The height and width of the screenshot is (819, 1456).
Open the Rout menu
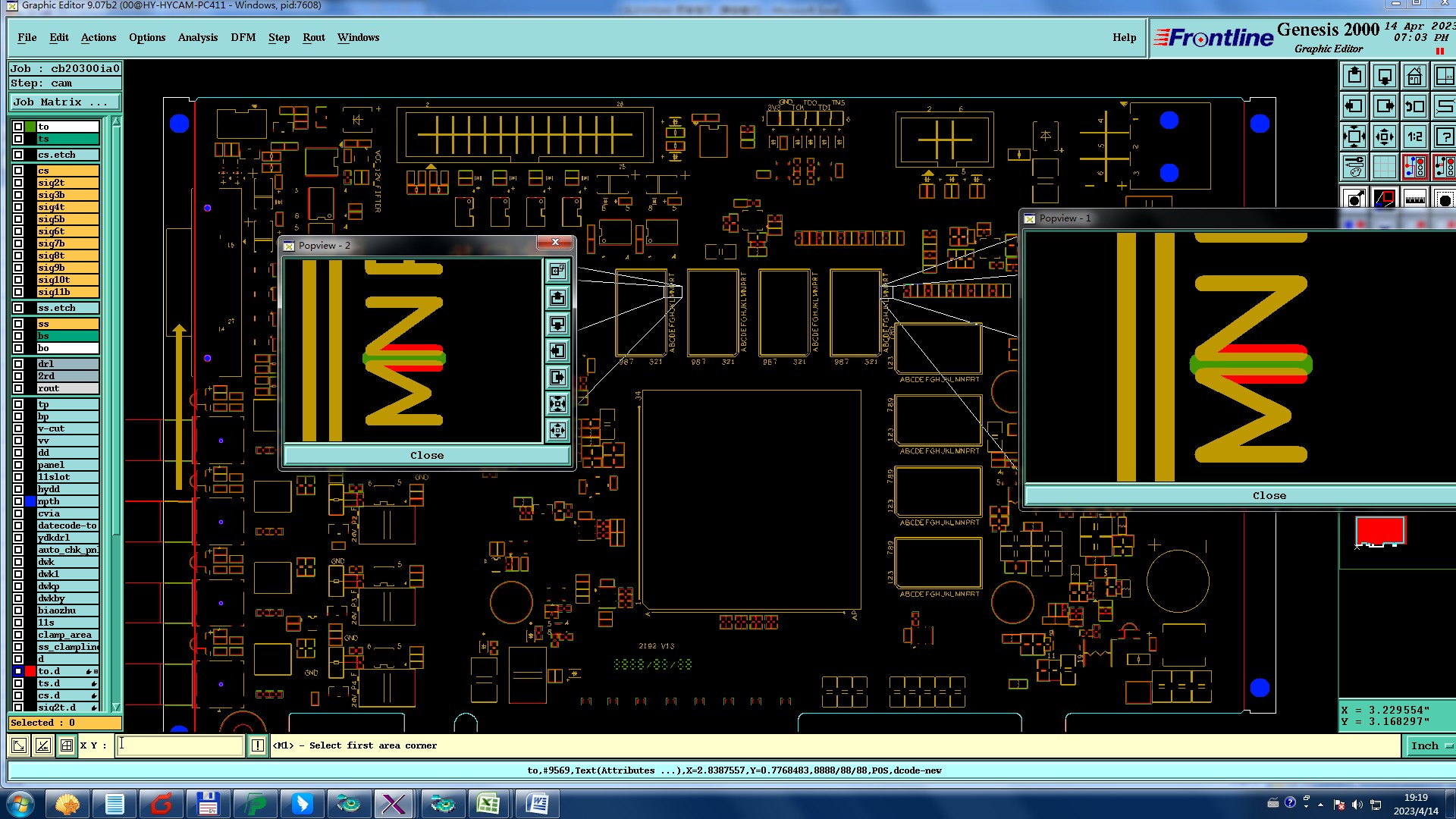[x=314, y=37]
